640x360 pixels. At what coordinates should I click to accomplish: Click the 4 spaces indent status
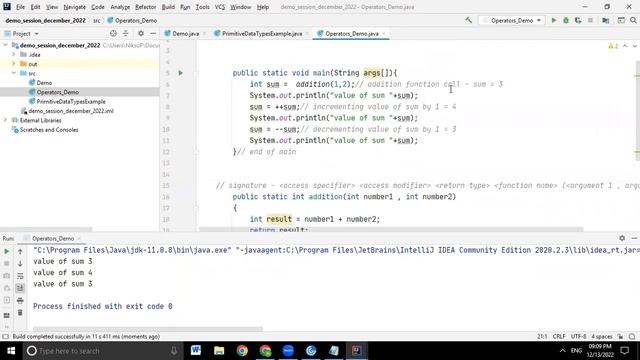click(x=602, y=336)
